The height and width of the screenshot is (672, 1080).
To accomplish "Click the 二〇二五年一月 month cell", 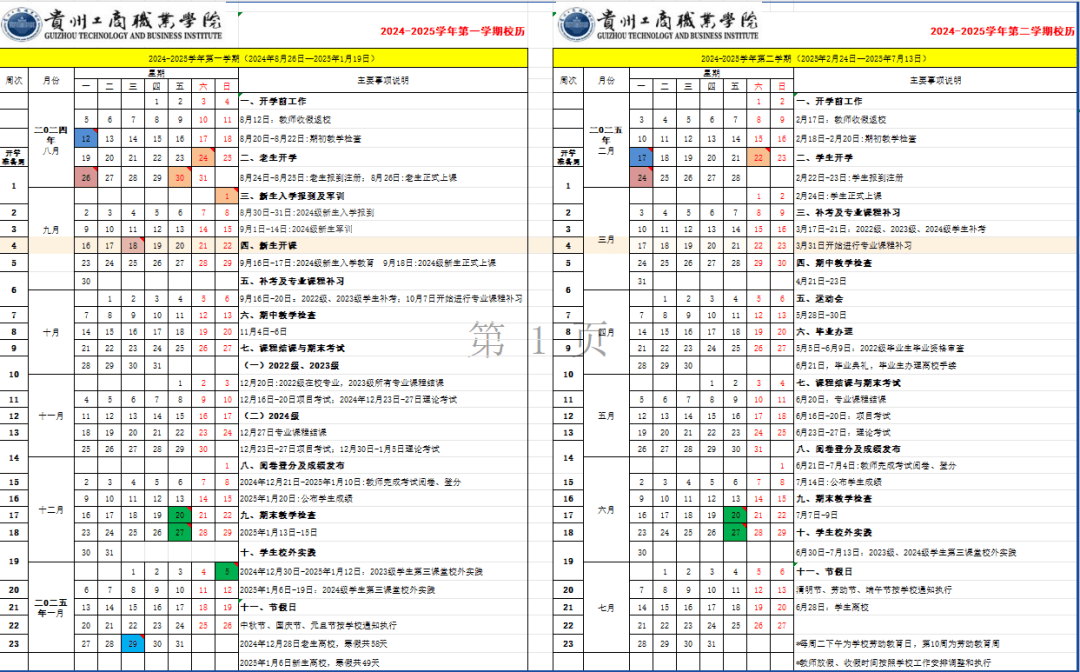I will [51, 608].
